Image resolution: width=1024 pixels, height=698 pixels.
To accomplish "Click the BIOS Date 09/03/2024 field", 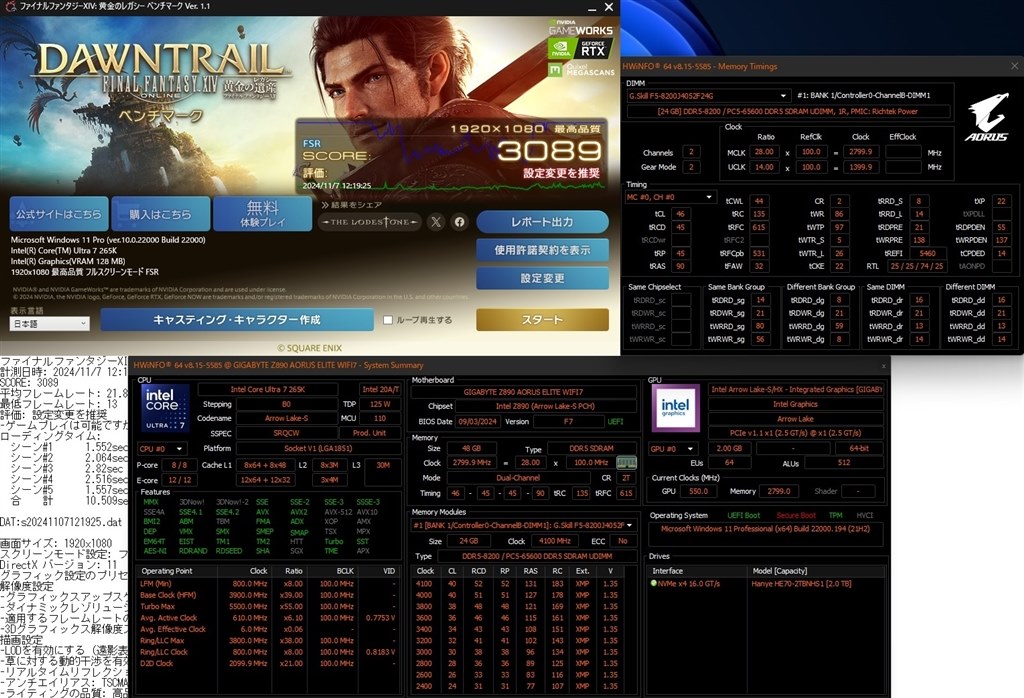I will coord(477,422).
